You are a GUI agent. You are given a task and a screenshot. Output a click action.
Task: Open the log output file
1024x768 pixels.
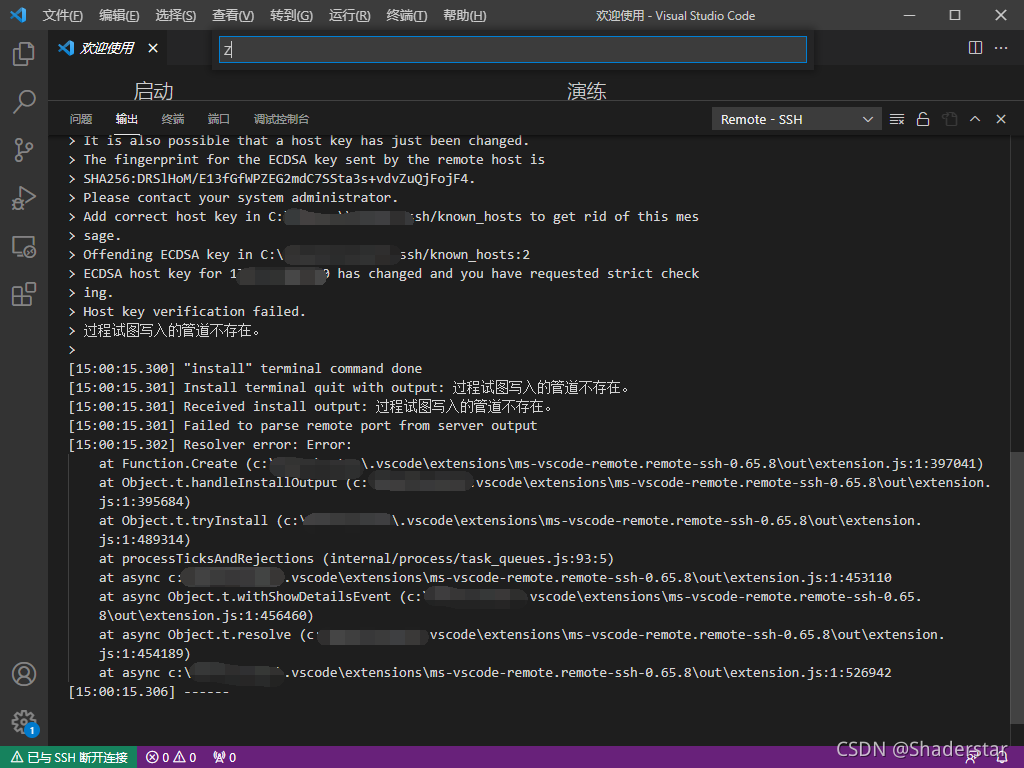pos(949,119)
